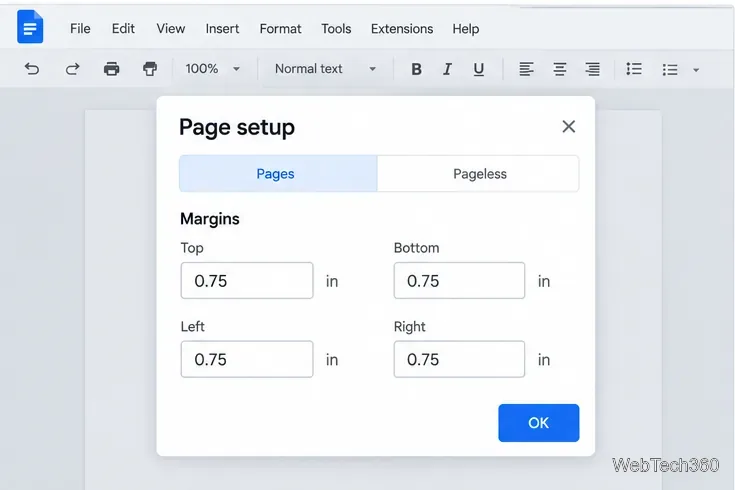Select the Pages tab

pyautogui.click(x=278, y=173)
